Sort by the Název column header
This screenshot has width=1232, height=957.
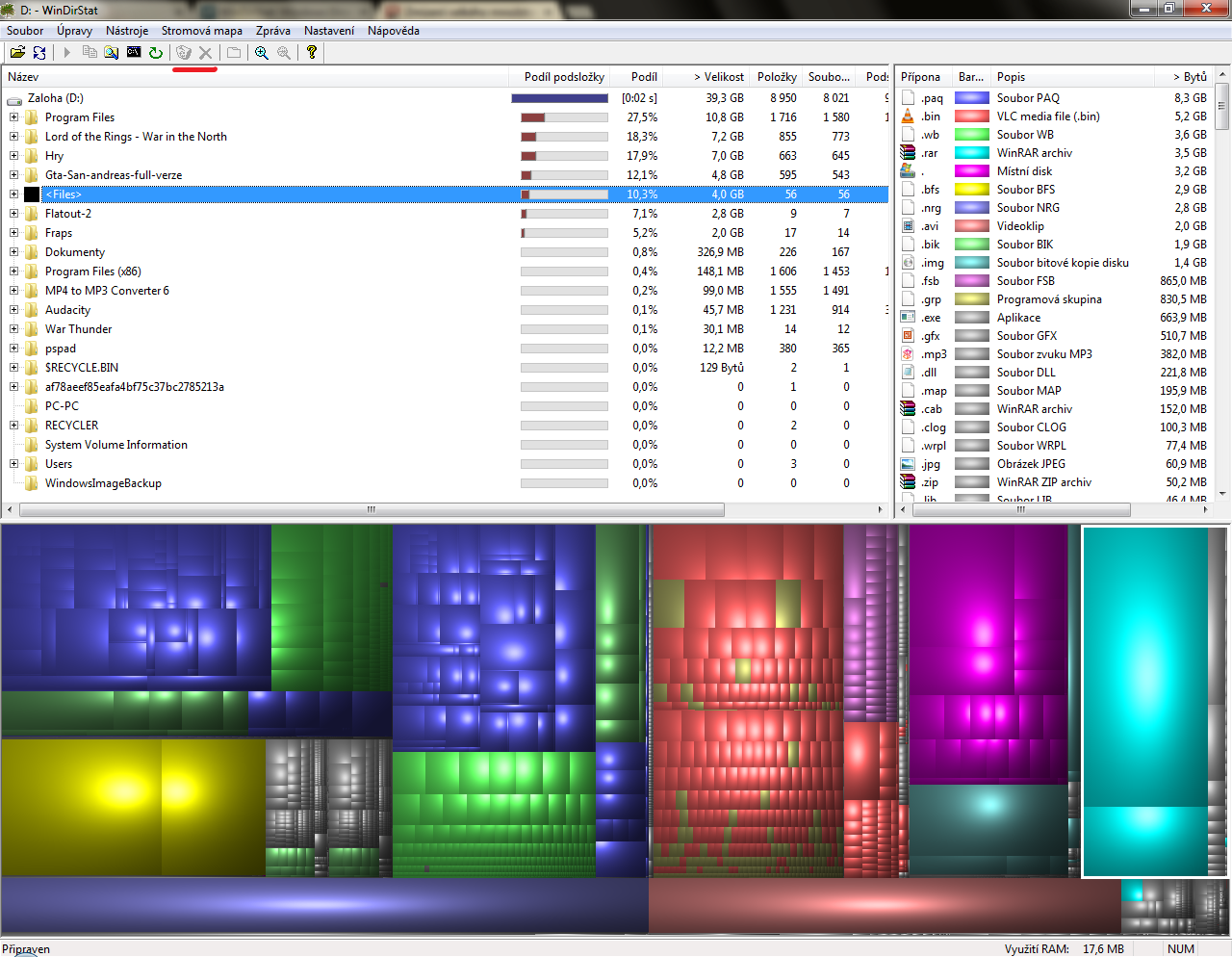click(x=256, y=77)
